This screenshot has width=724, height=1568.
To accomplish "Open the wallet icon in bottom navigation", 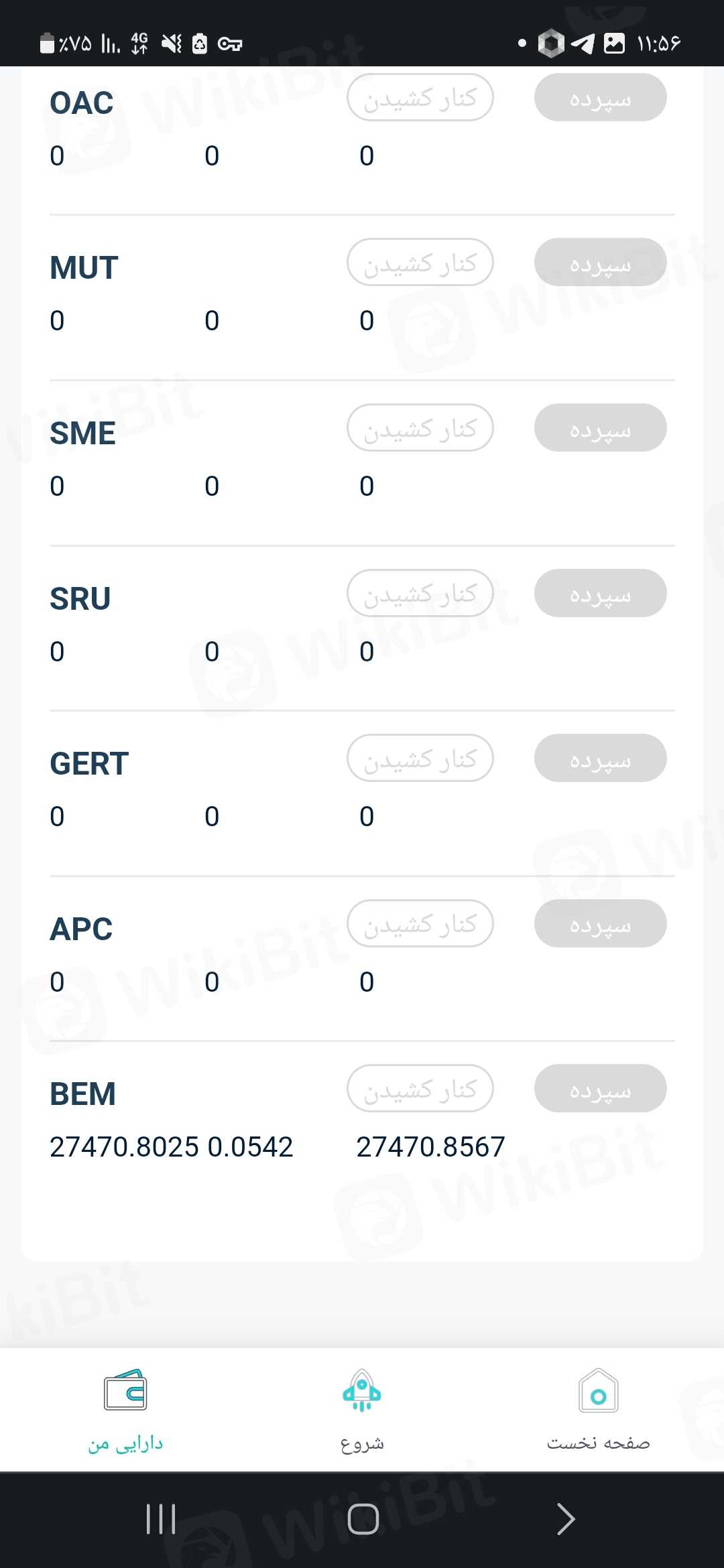I will pos(125,1390).
